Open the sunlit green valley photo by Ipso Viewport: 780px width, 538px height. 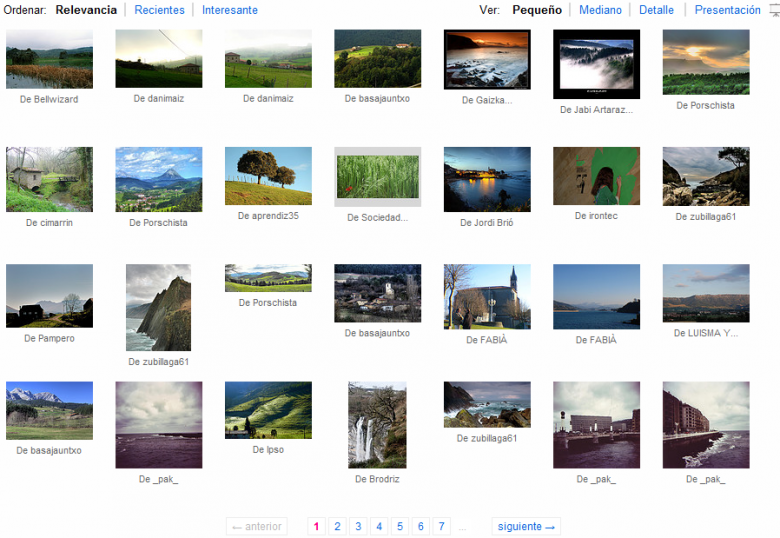click(x=268, y=410)
